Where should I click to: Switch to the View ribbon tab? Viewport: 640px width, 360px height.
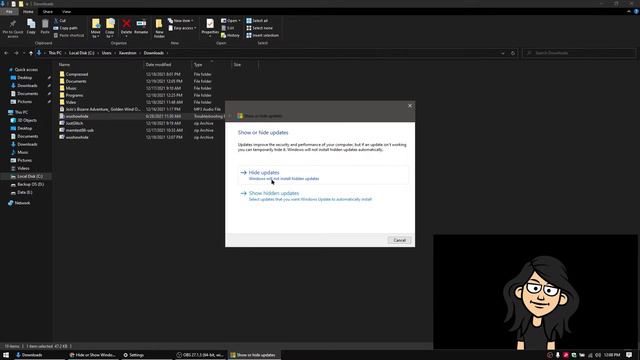(66, 11)
